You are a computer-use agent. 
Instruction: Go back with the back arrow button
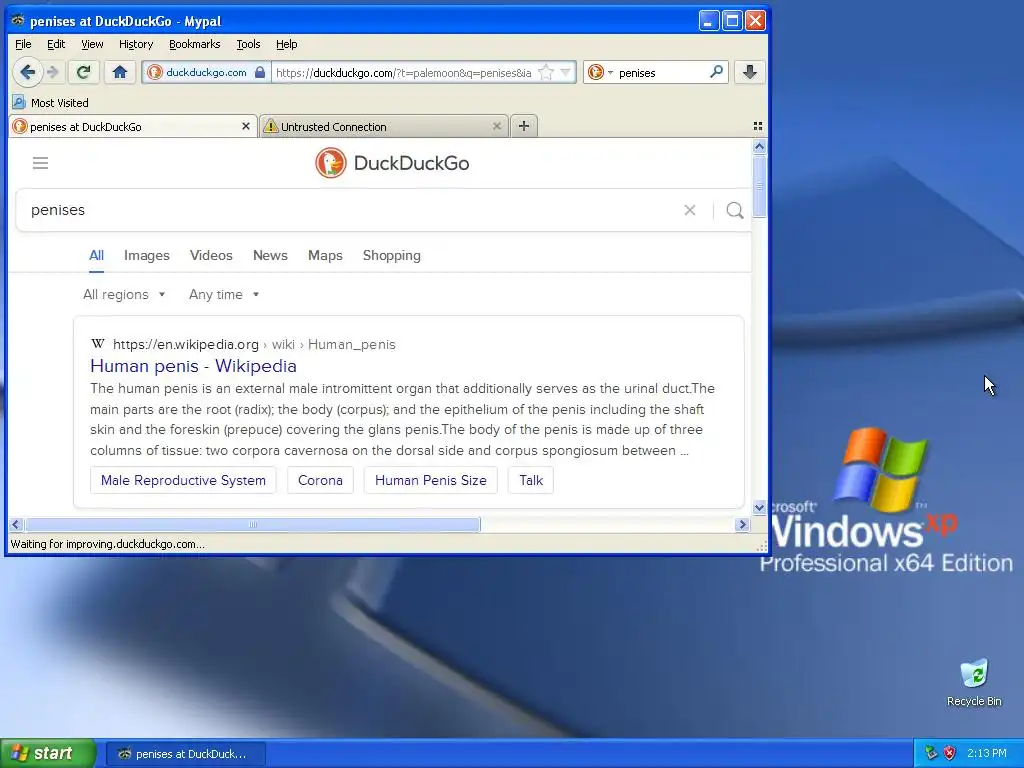point(27,72)
